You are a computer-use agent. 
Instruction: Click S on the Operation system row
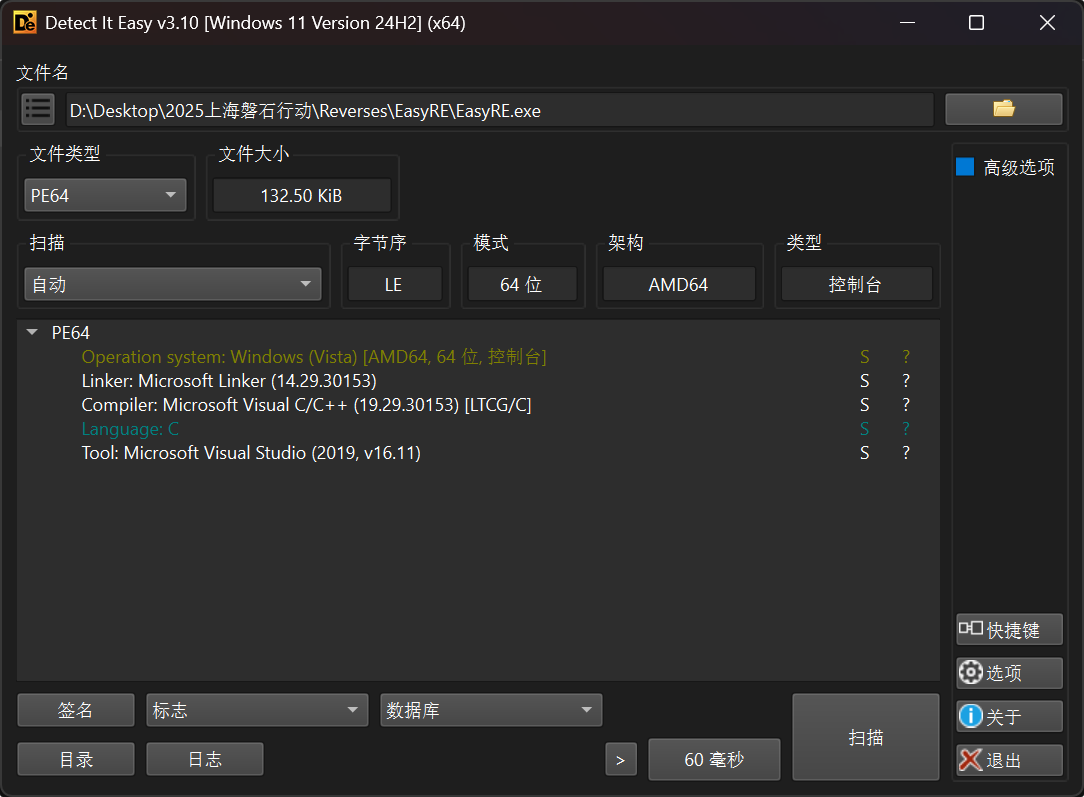[x=864, y=357]
